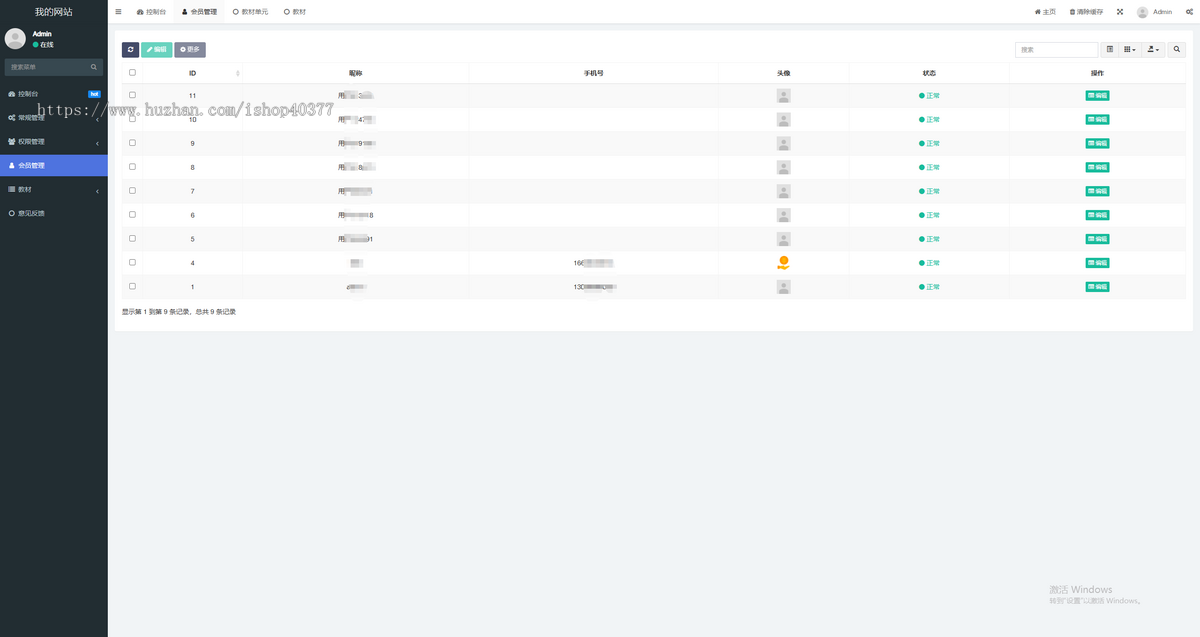Click the refresh button in the table toolbar
Screen dimensions: 1200x637
131,49
